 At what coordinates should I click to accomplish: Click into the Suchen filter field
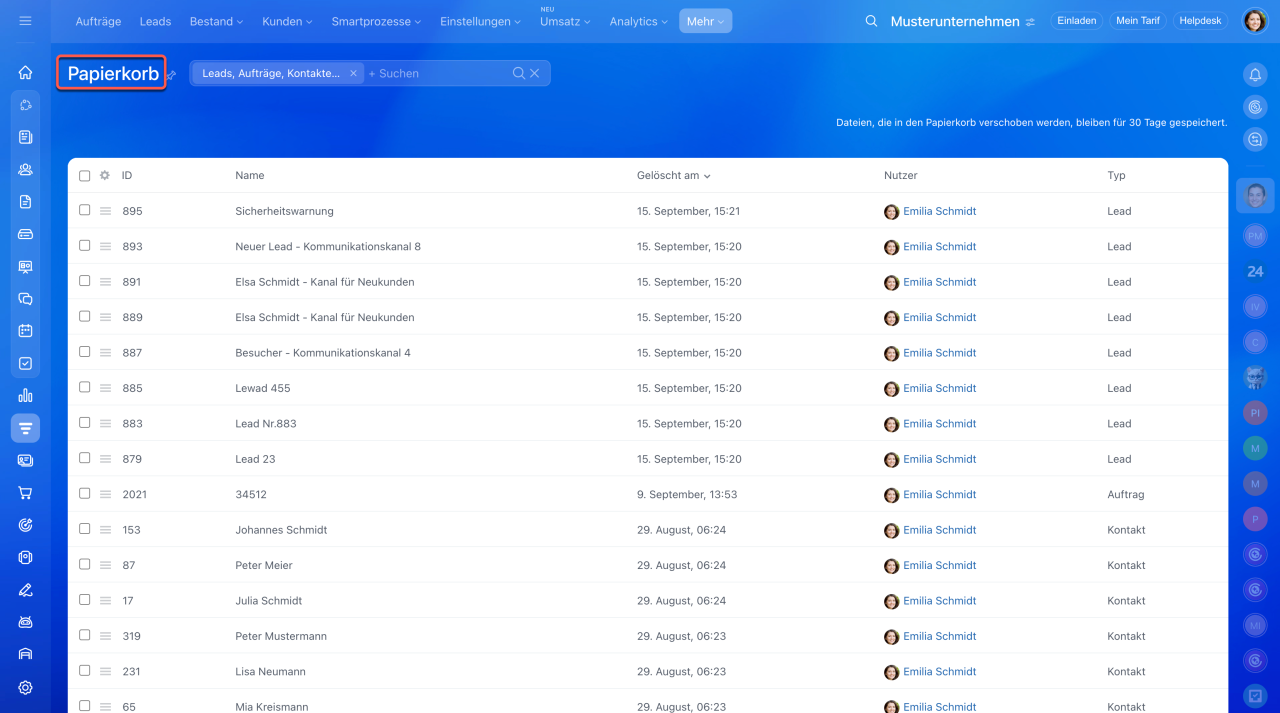click(x=435, y=73)
